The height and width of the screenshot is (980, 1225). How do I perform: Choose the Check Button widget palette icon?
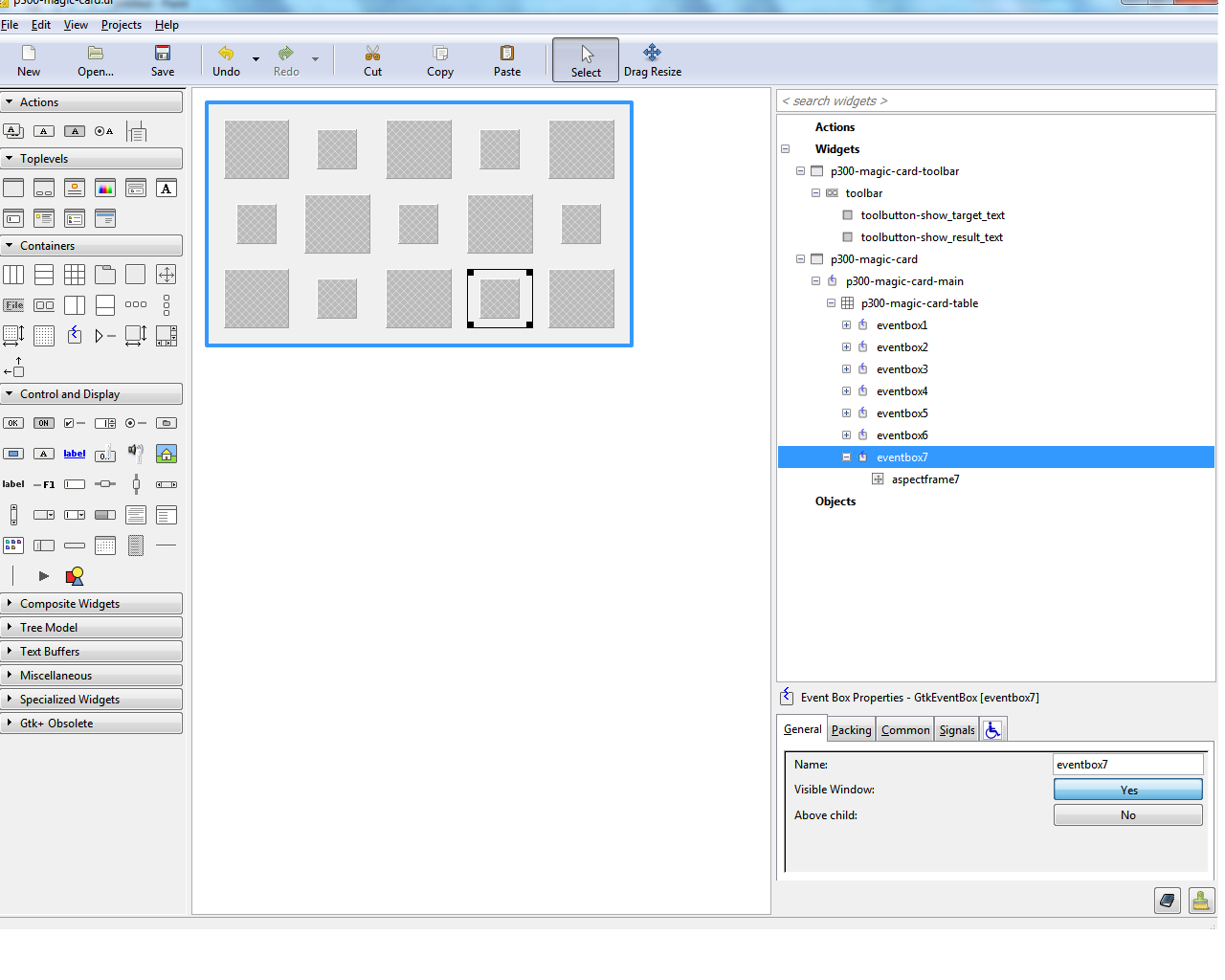(x=75, y=423)
